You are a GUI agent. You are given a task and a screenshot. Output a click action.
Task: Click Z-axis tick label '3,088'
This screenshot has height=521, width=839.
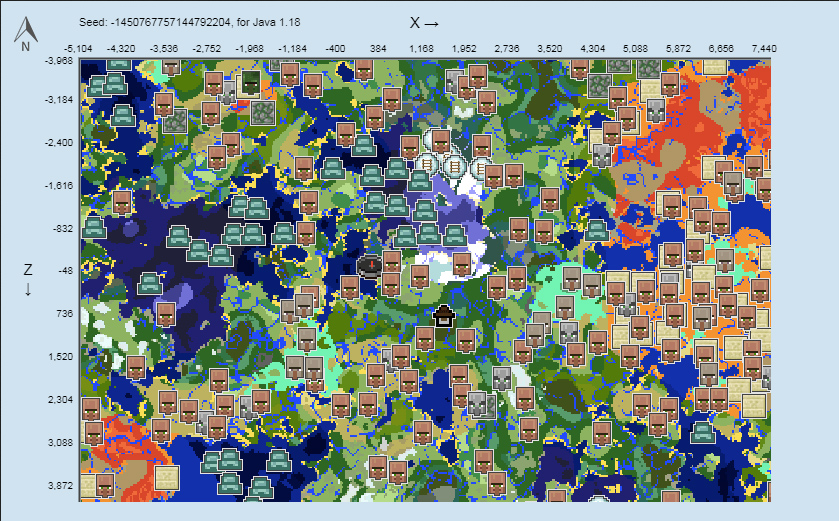pos(61,443)
